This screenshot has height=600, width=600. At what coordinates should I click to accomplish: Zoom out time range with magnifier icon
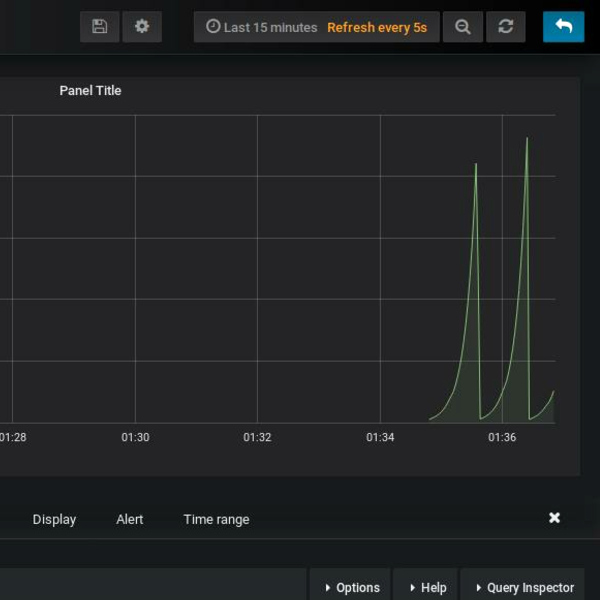click(x=463, y=27)
